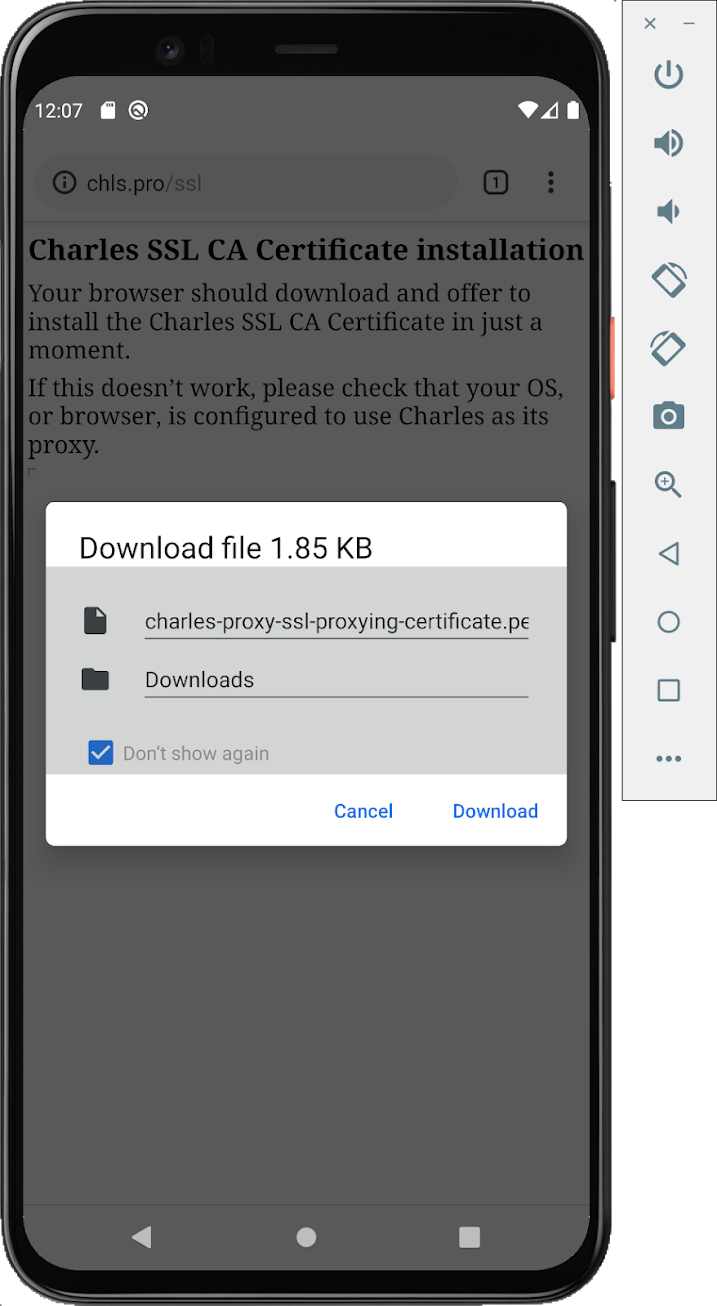This screenshot has height=1306, width=717.
Task: Click the emulator back triangle icon
Action: [x=668, y=553]
